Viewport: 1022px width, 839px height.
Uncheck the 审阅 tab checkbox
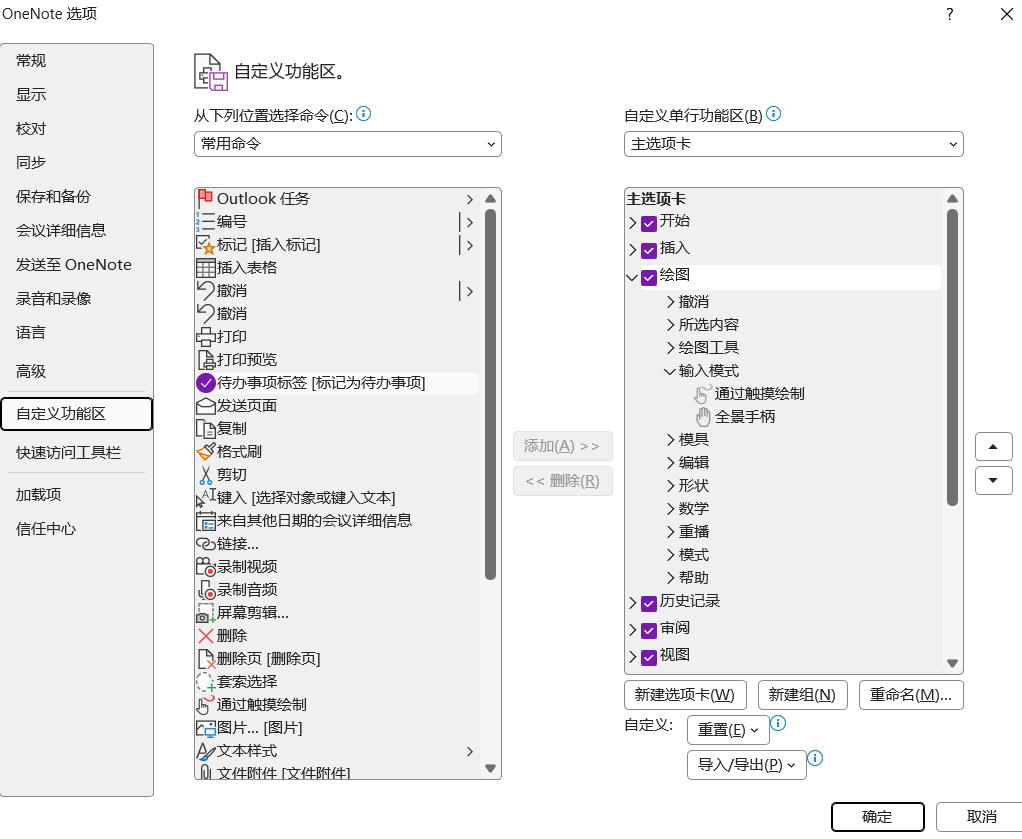tap(649, 630)
